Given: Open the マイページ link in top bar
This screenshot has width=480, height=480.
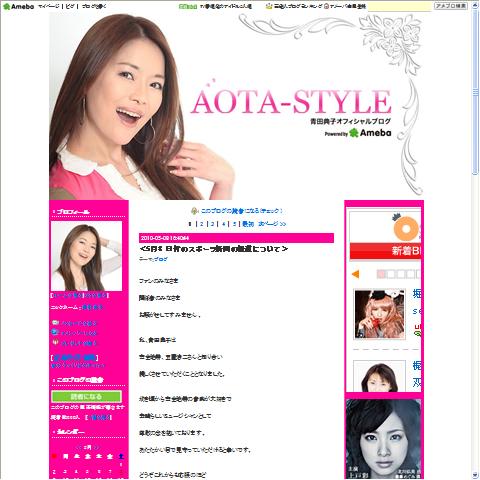Looking at the screenshot, I should (49, 6).
